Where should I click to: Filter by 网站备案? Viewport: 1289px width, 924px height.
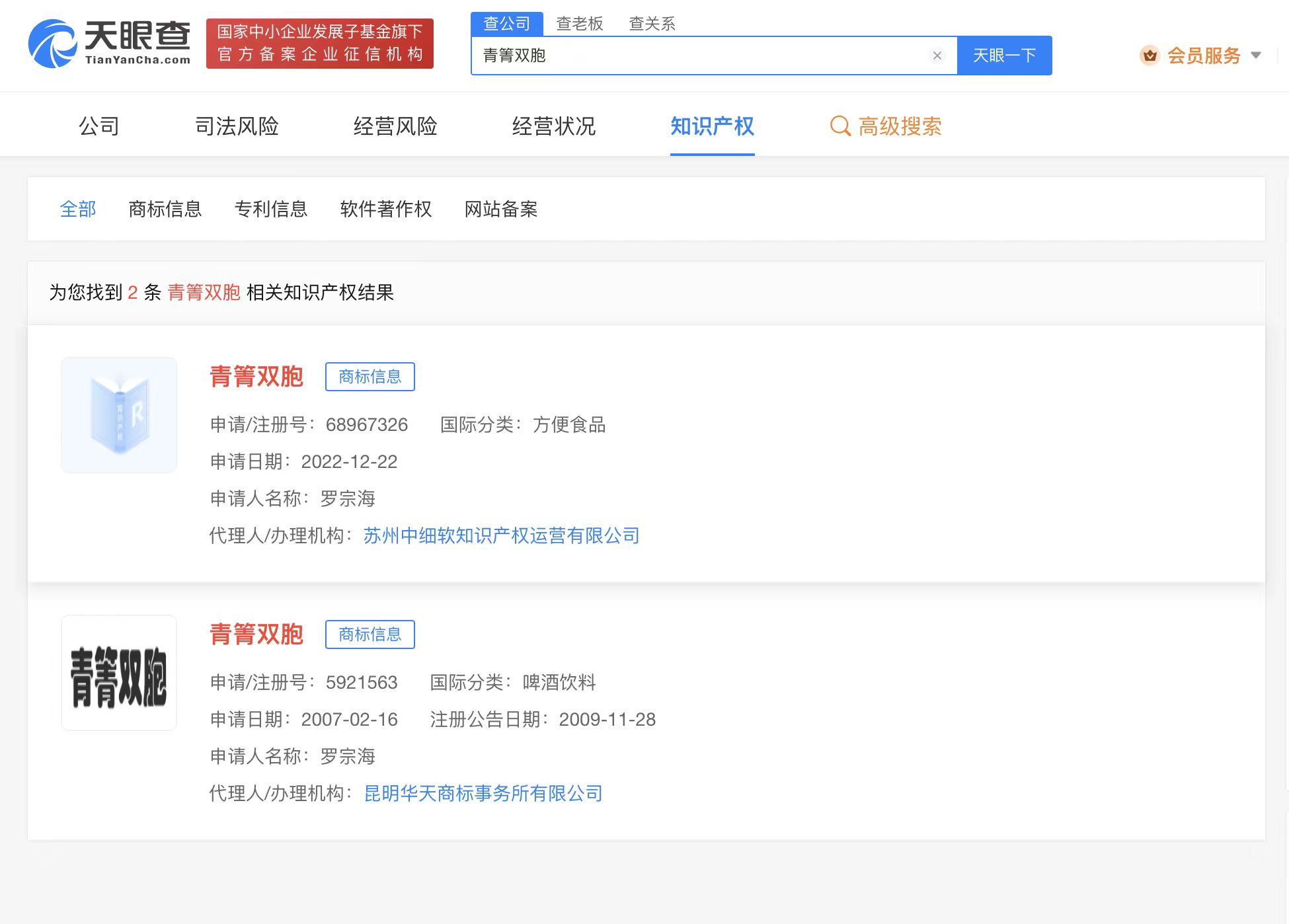click(x=501, y=209)
